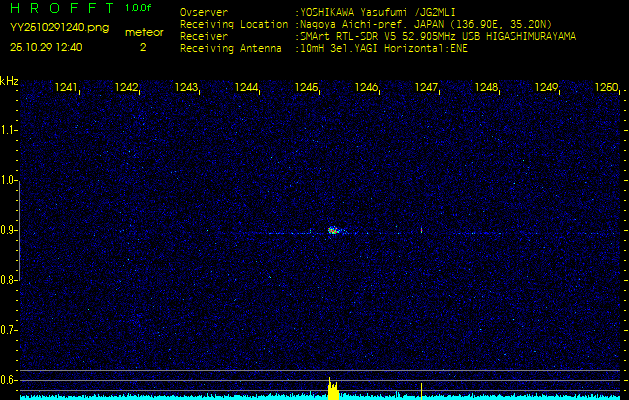629x400 pixels.
Task: Click the HROFFT title text
Action: pyautogui.click(x=60, y=8)
